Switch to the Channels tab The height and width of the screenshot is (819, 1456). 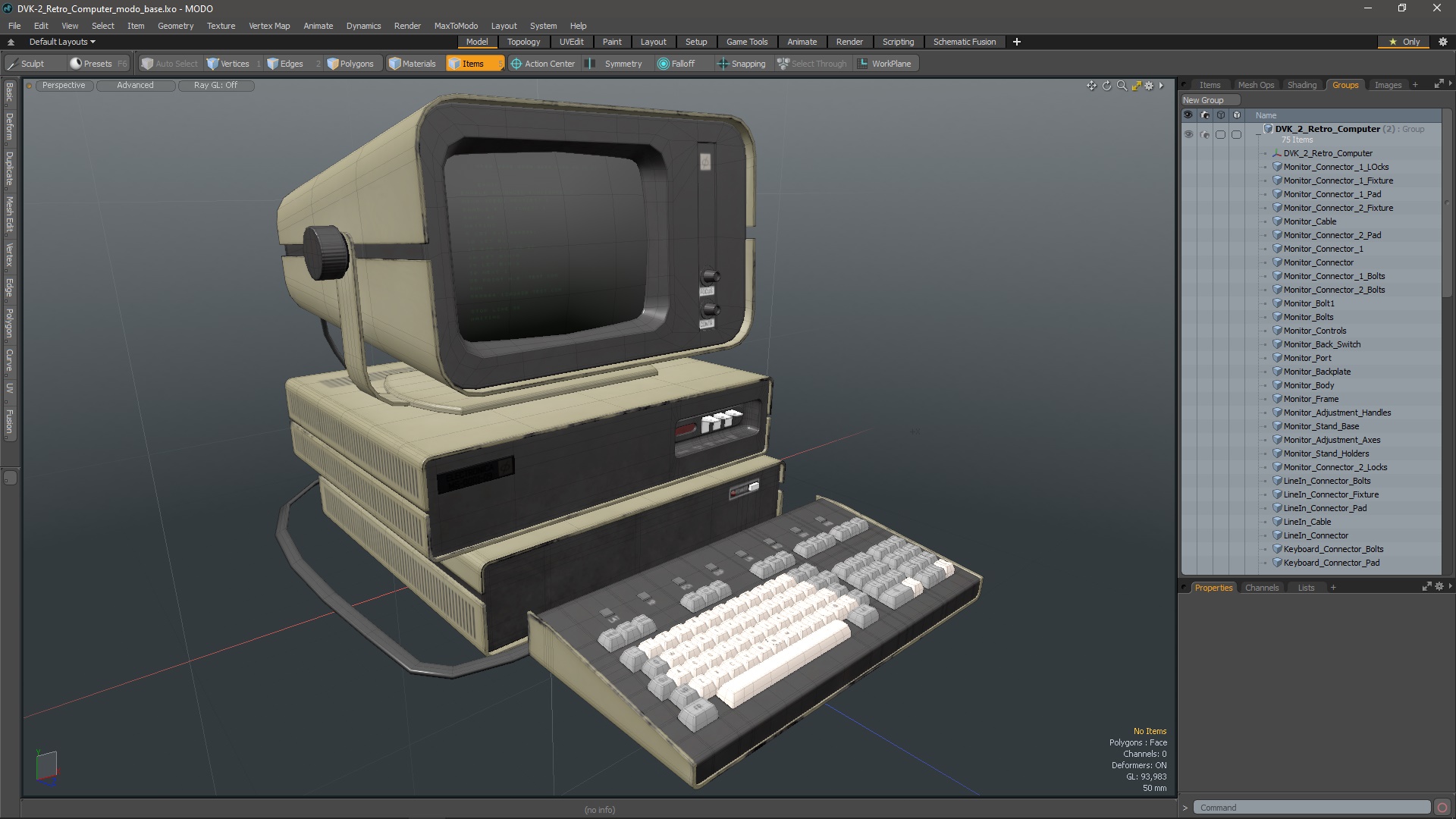tap(1262, 588)
